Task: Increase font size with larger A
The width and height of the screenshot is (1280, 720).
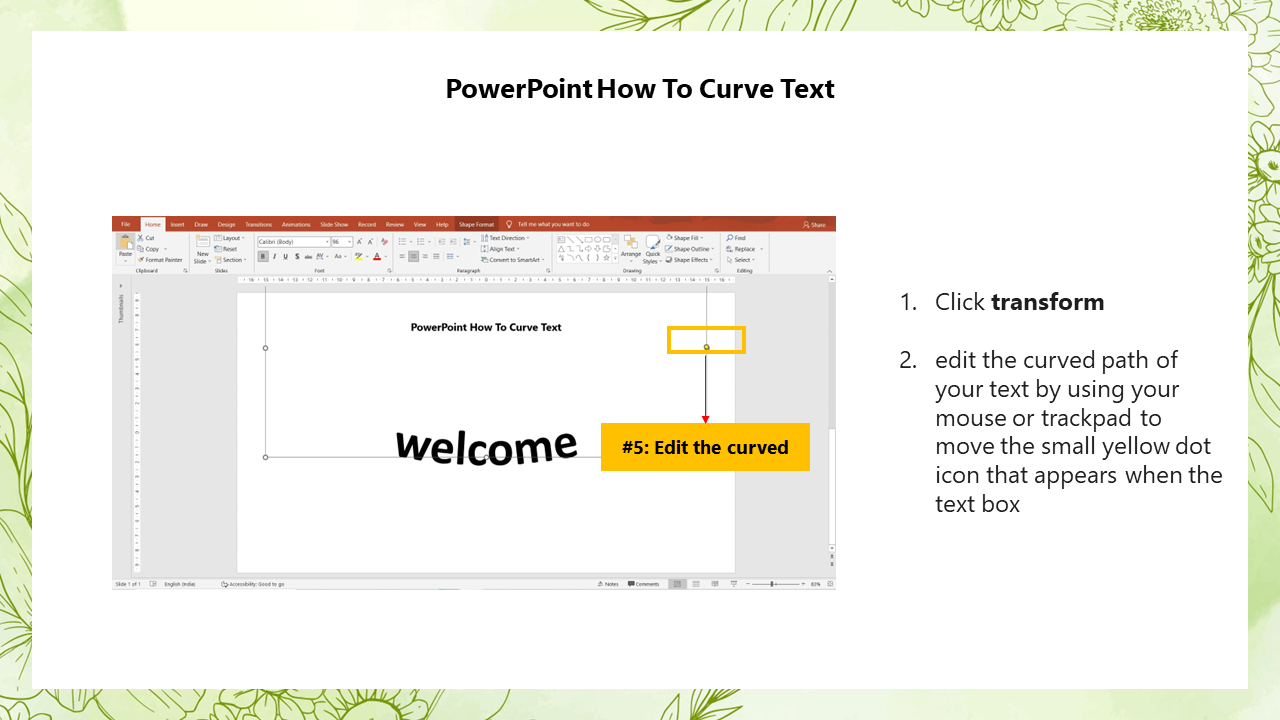Action: point(359,242)
